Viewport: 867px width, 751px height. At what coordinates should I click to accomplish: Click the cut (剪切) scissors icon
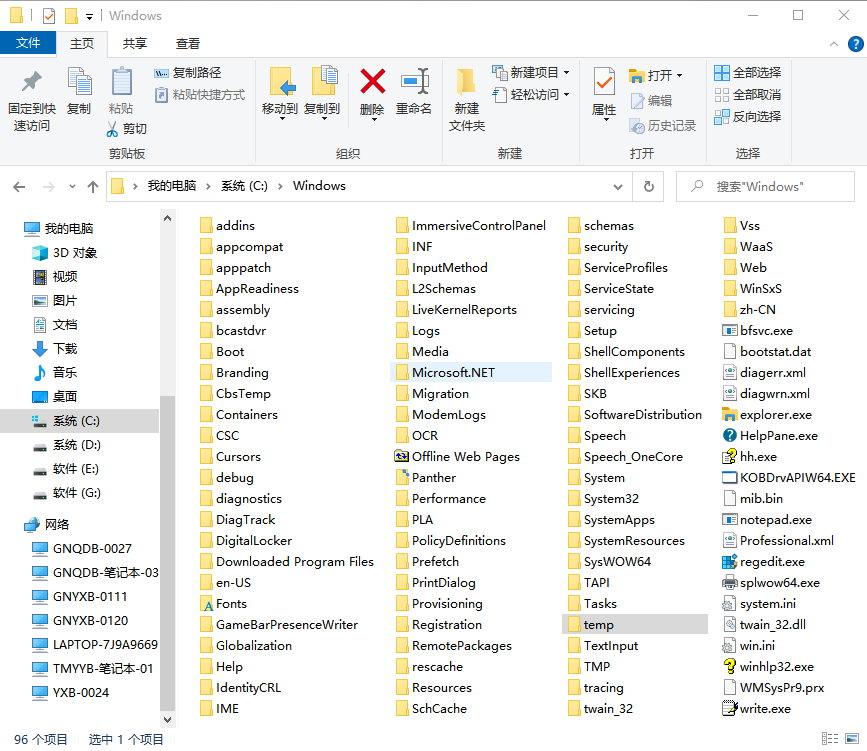[x=112, y=129]
